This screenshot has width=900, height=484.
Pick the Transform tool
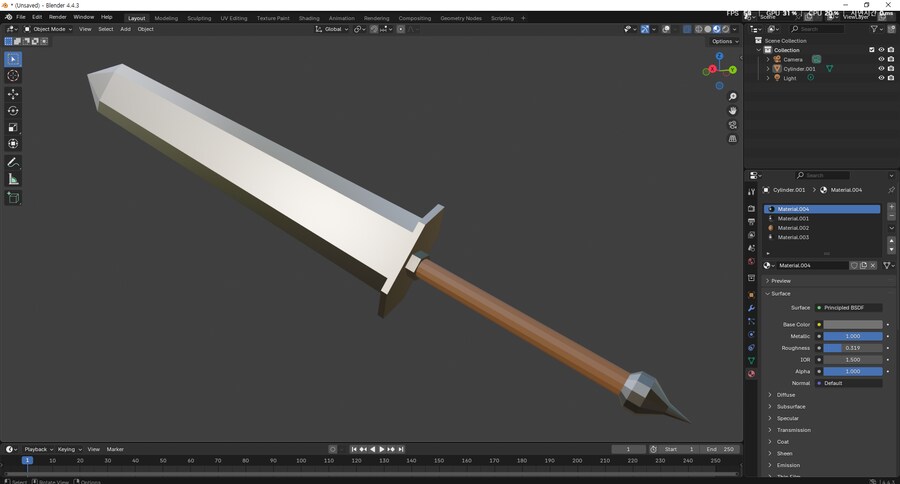(13, 144)
